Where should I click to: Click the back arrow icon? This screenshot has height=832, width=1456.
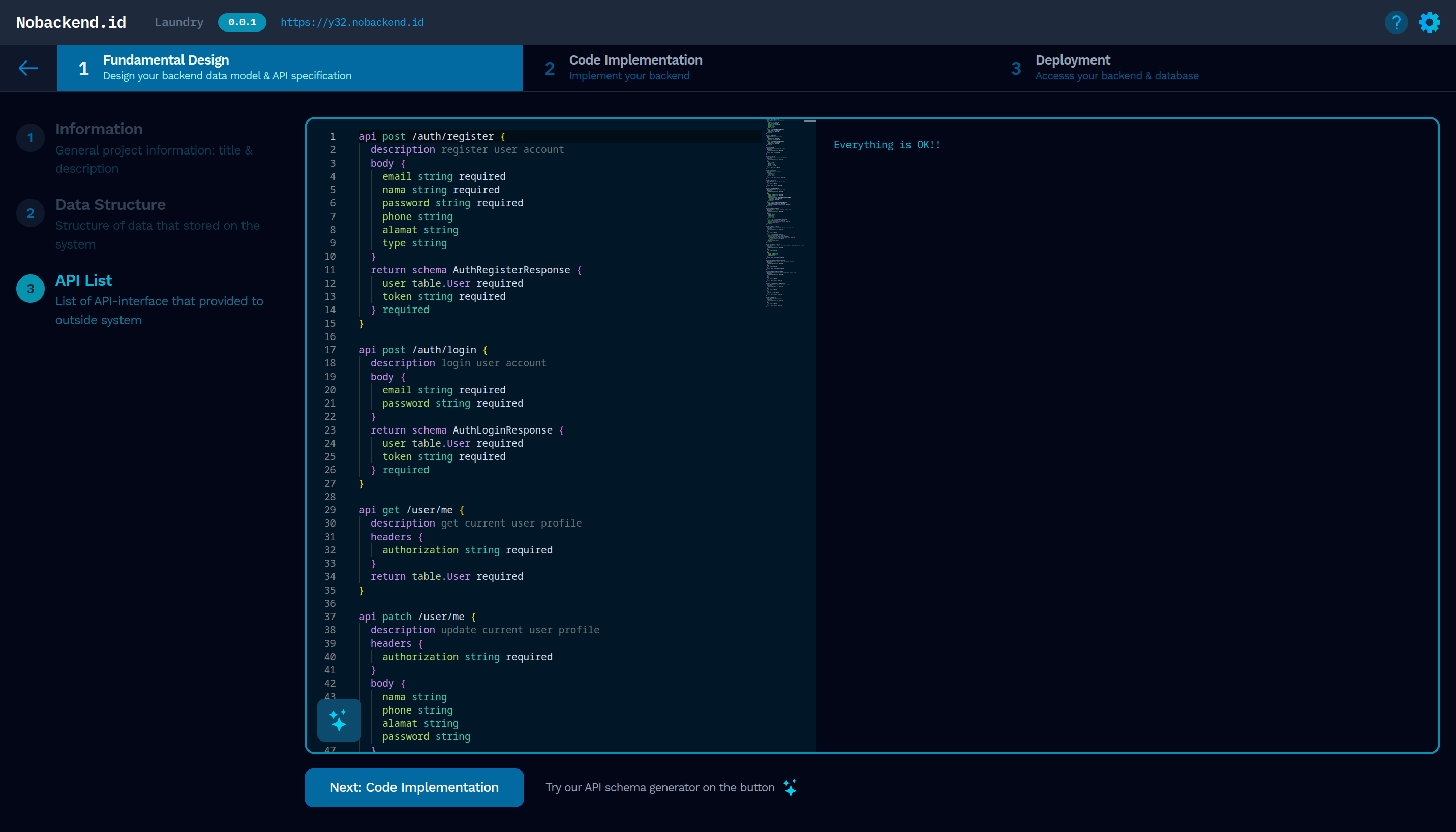[28, 68]
